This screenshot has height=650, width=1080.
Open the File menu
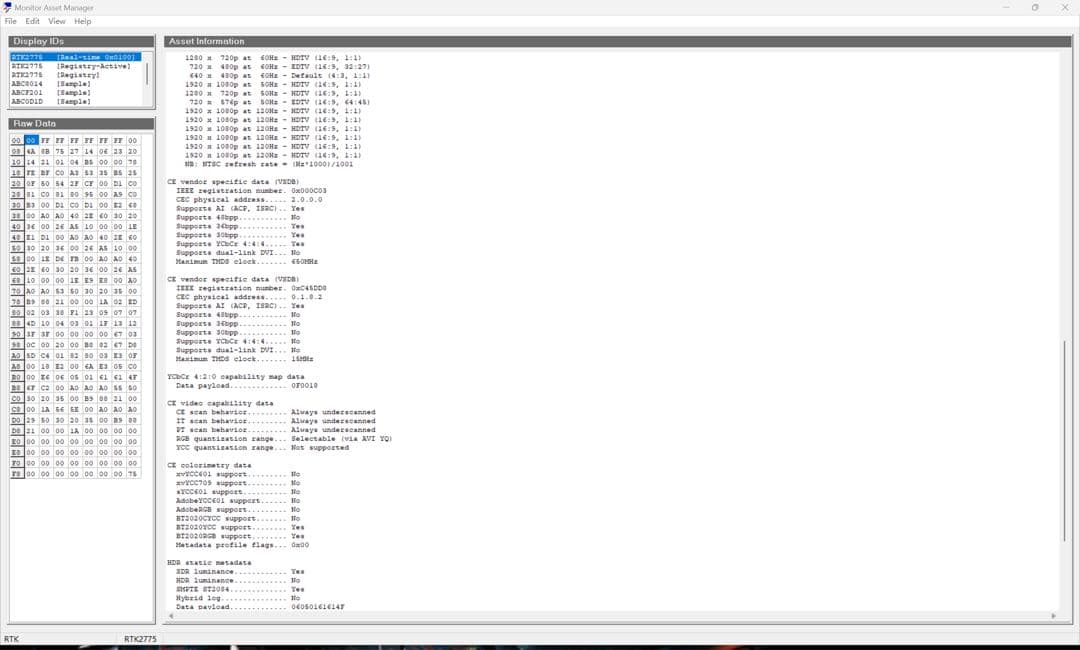tap(11, 21)
